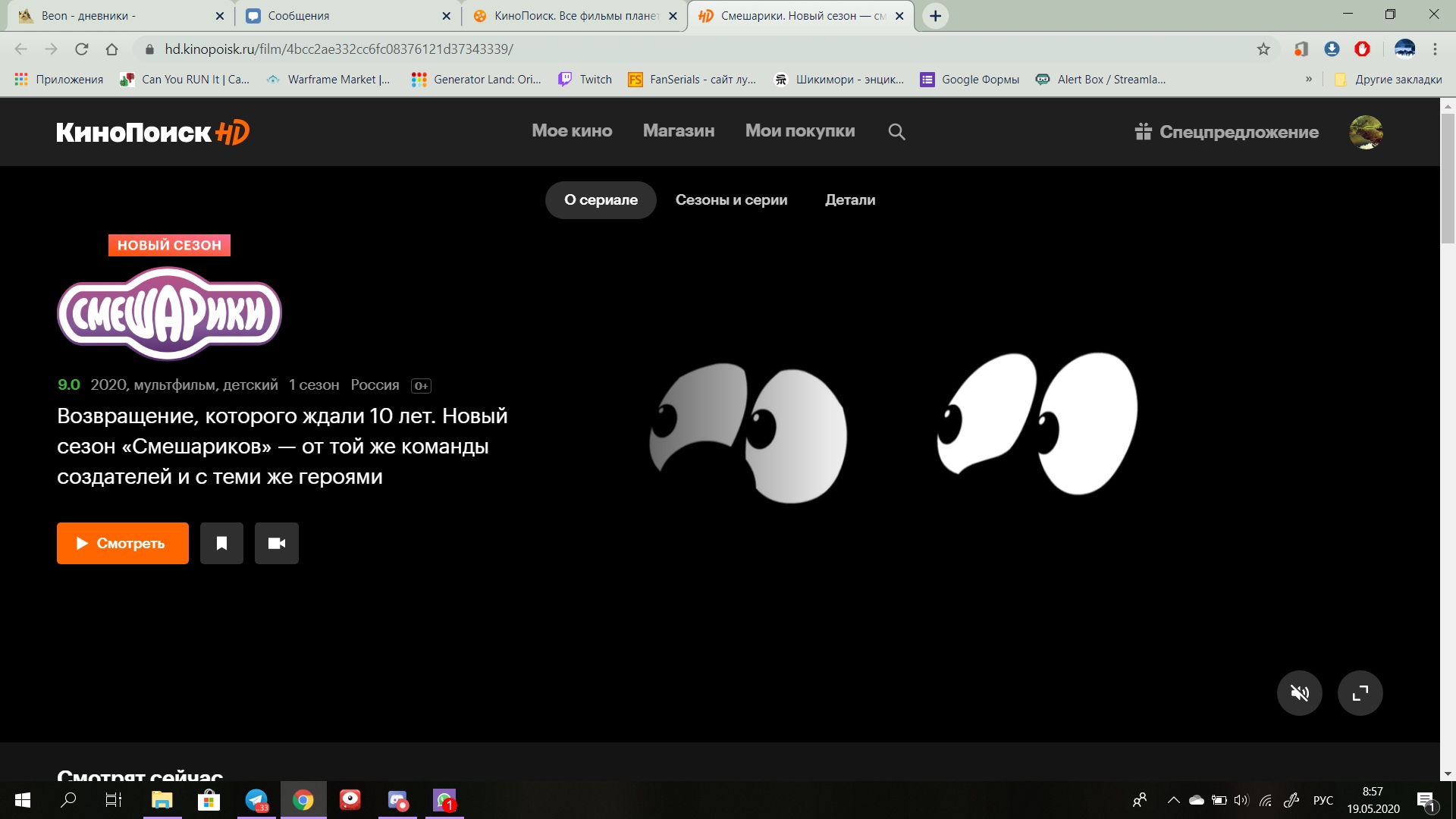Open Chrome menu with three dots
This screenshot has height=819, width=1456.
(x=1435, y=49)
